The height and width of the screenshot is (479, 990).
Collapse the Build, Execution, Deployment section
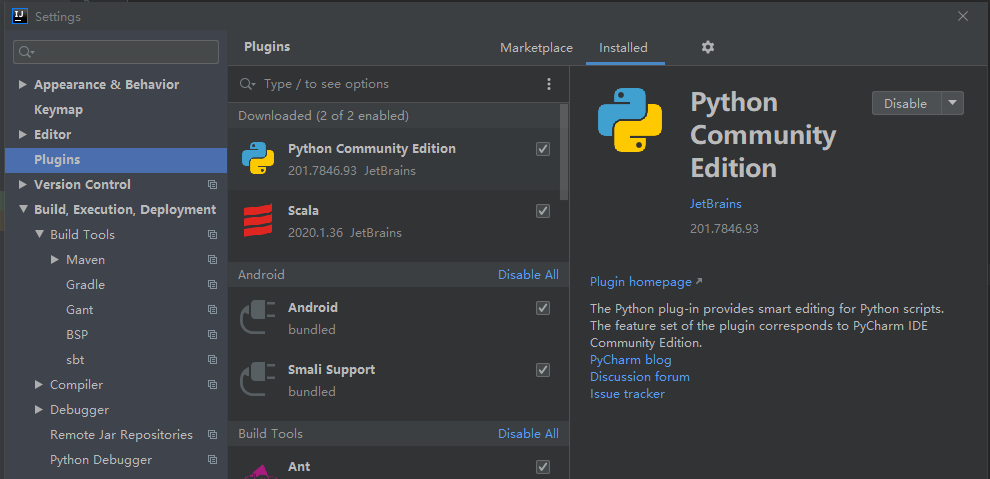tap(23, 210)
